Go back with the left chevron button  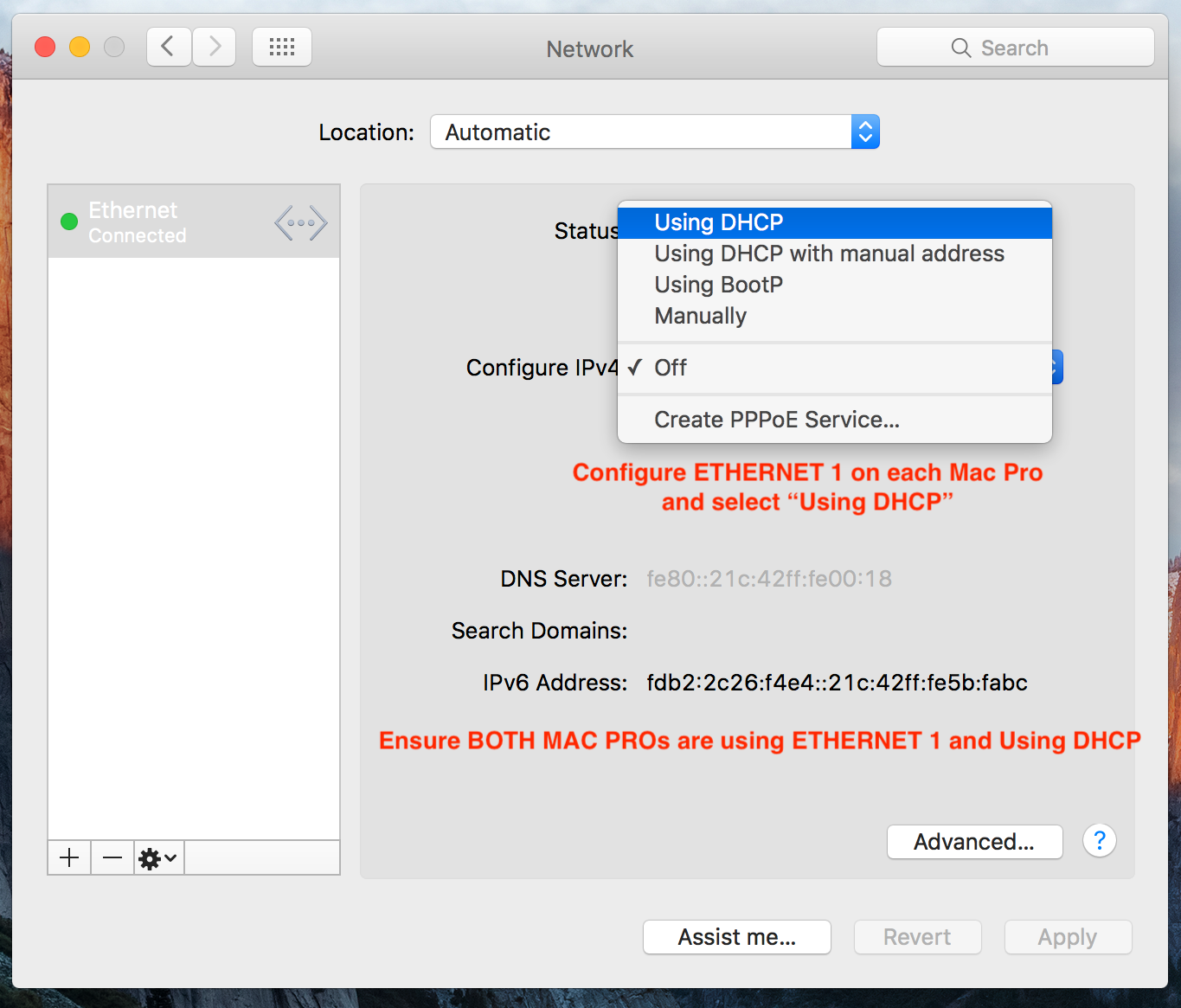point(169,47)
